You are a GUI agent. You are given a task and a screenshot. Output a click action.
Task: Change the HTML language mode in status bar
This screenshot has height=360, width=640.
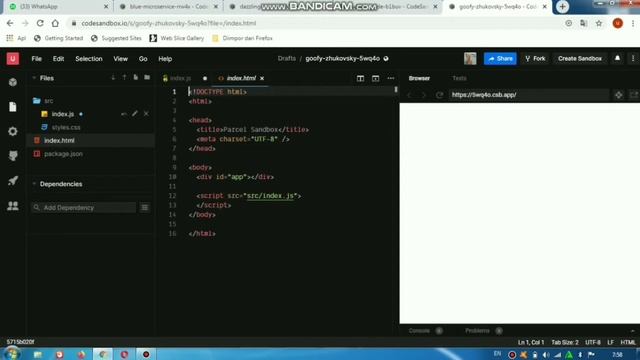click(x=628, y=342)
